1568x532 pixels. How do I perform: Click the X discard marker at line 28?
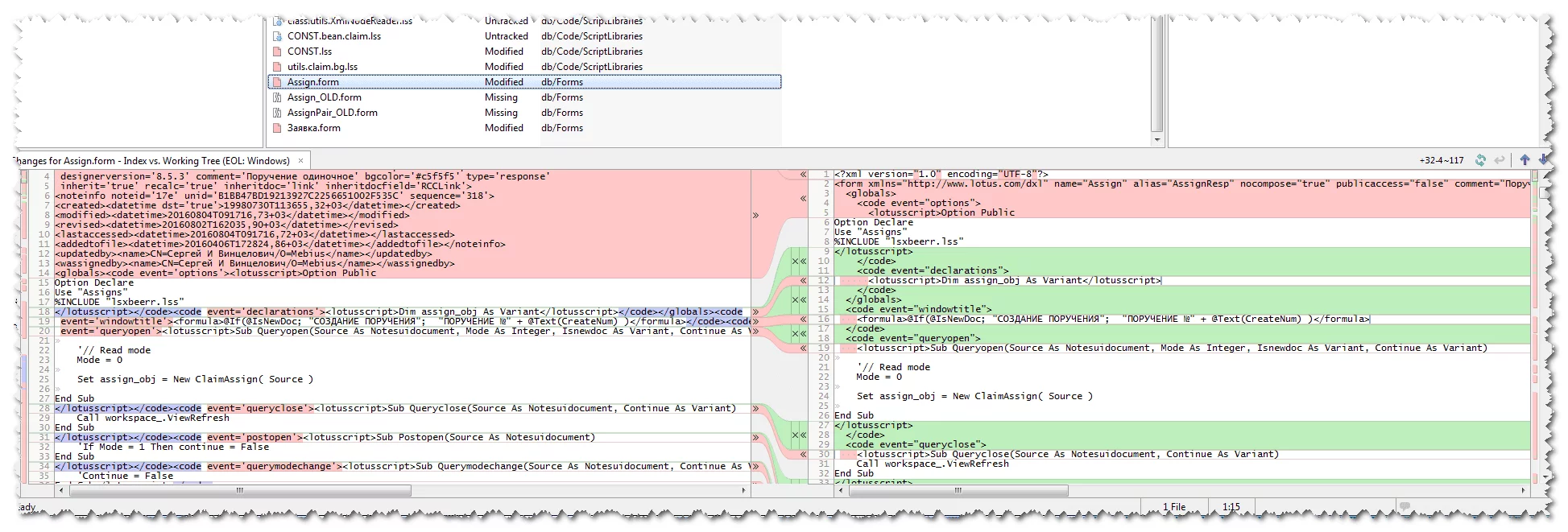(795, 435)
